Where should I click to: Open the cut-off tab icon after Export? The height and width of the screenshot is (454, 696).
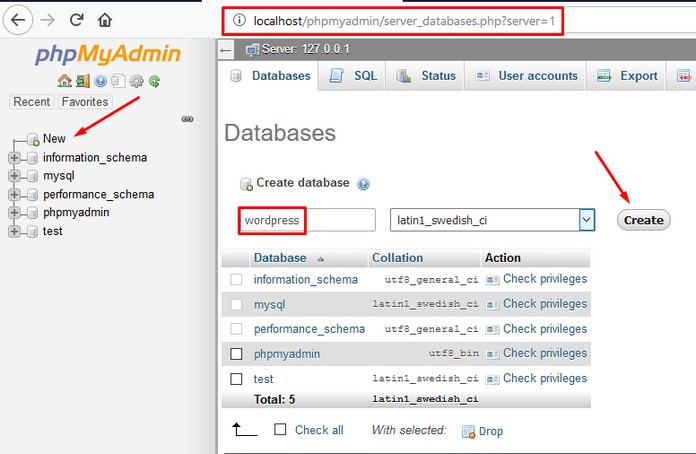(684, 76)
